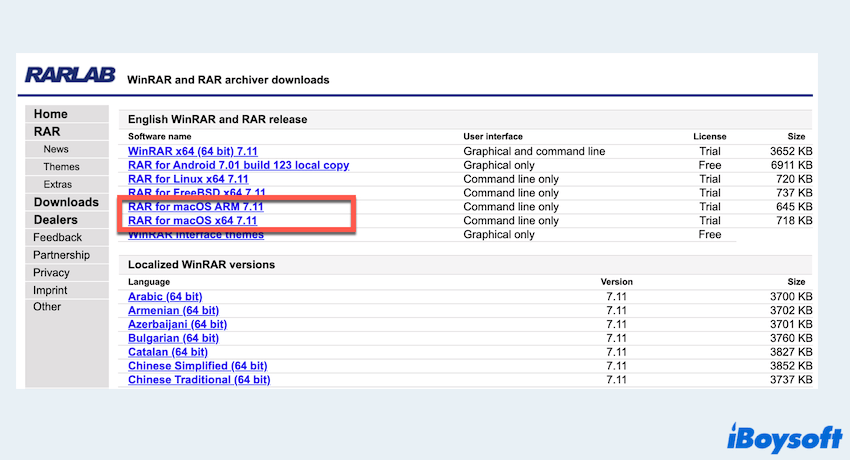Select RAR in the sidebar
This screenshot has height=460, width=850.
(47, 131)
